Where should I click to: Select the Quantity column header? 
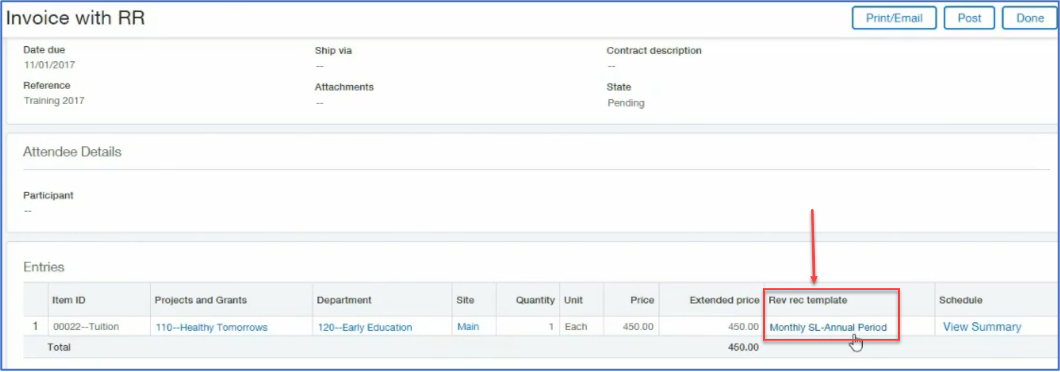tap(527, 300)
